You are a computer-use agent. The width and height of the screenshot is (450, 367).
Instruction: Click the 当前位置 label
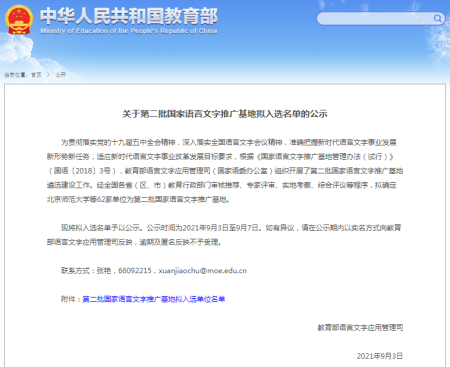[x=15, y=75]
